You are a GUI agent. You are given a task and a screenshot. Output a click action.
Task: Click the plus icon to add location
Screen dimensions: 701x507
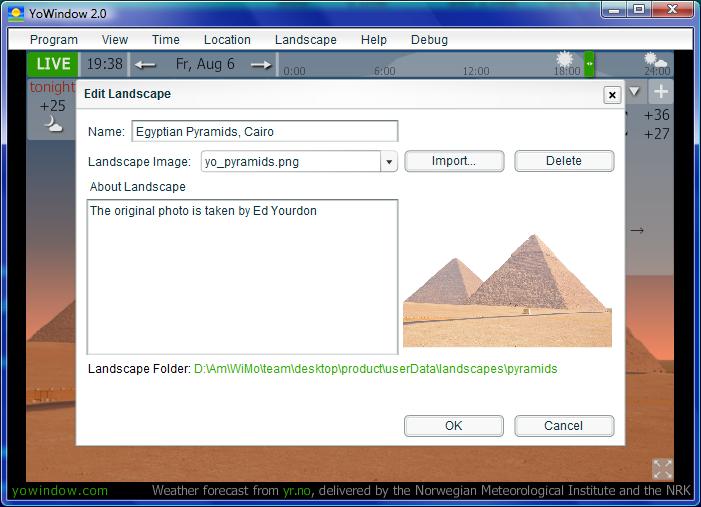[x=661, y=92]
